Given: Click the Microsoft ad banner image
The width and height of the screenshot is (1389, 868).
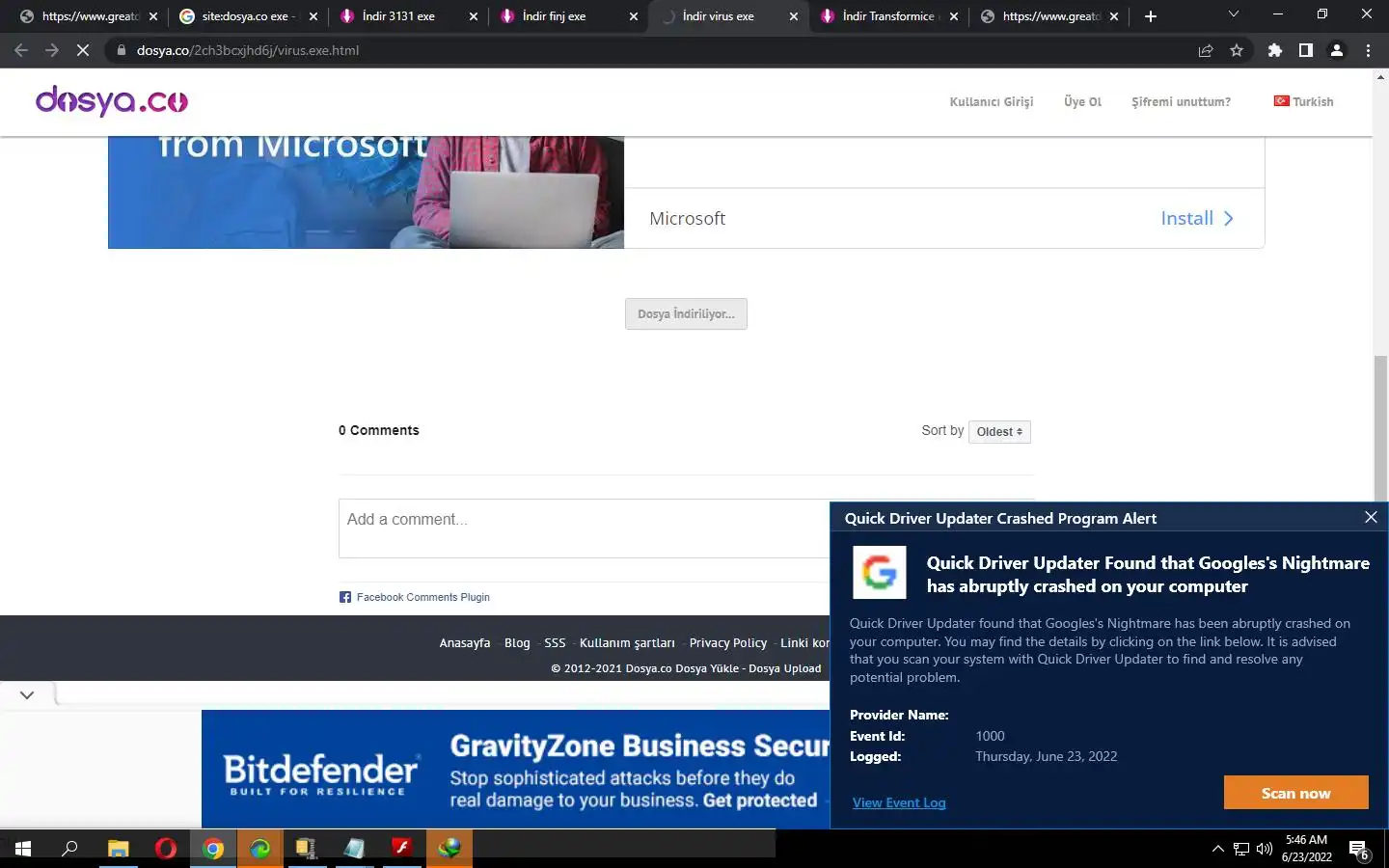Looking at the screenshot, I should click(x=366, y=192).
